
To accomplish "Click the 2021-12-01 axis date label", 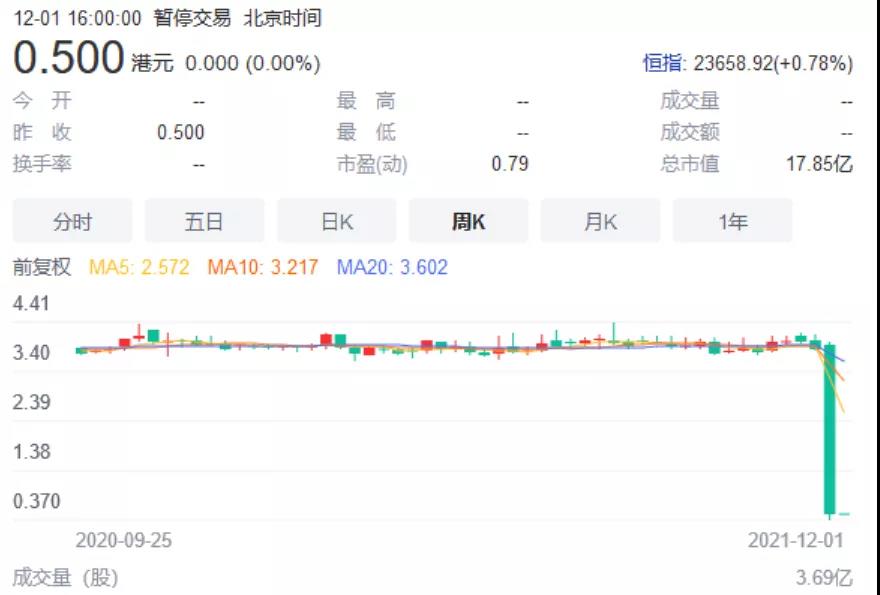I will pyautogui.click(x=795, y=540).
